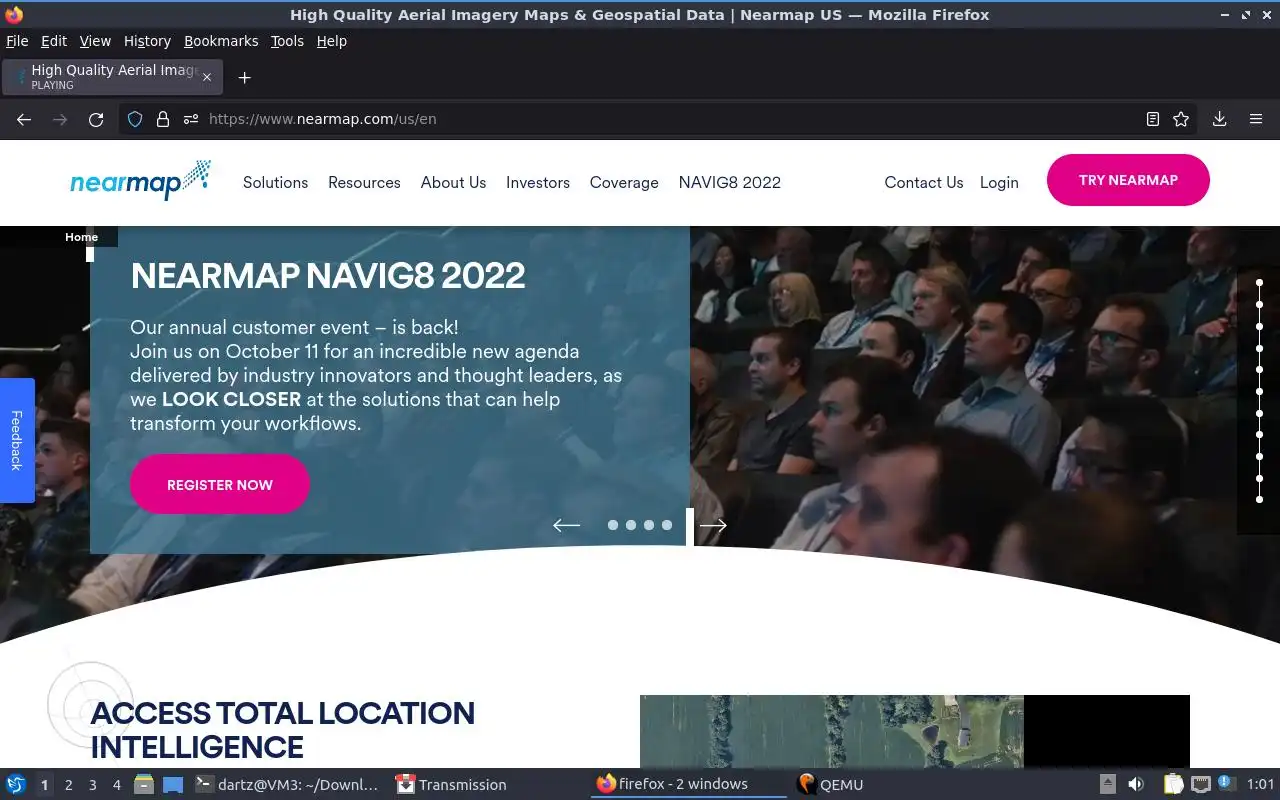
Task: Click the Login link
Action: [999, 182]
